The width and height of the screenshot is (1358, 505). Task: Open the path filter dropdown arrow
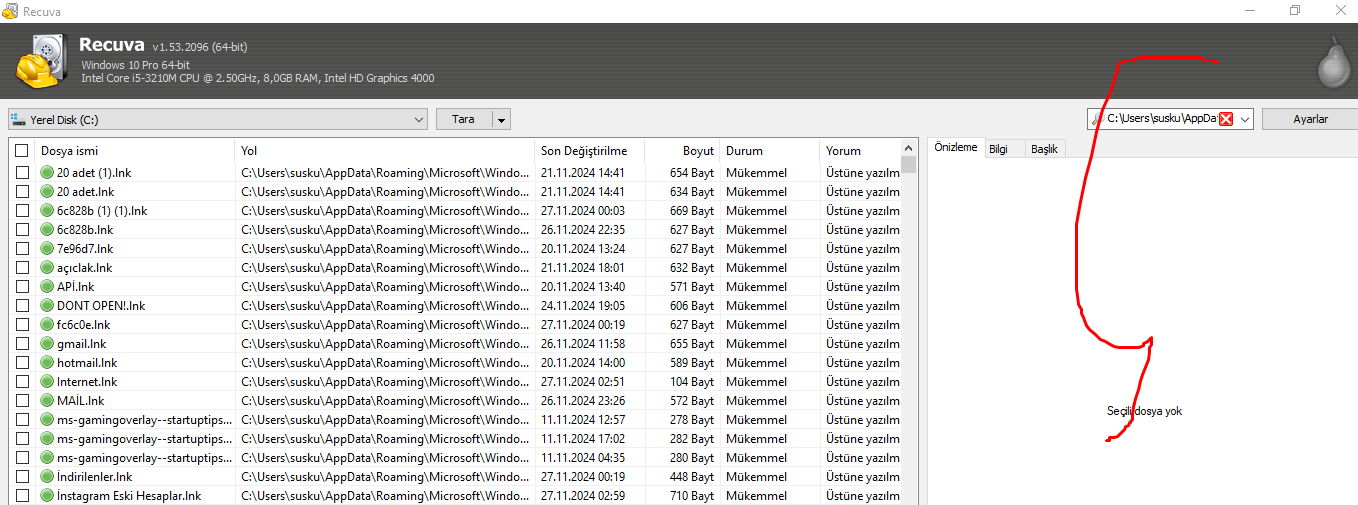(1245, 120)
